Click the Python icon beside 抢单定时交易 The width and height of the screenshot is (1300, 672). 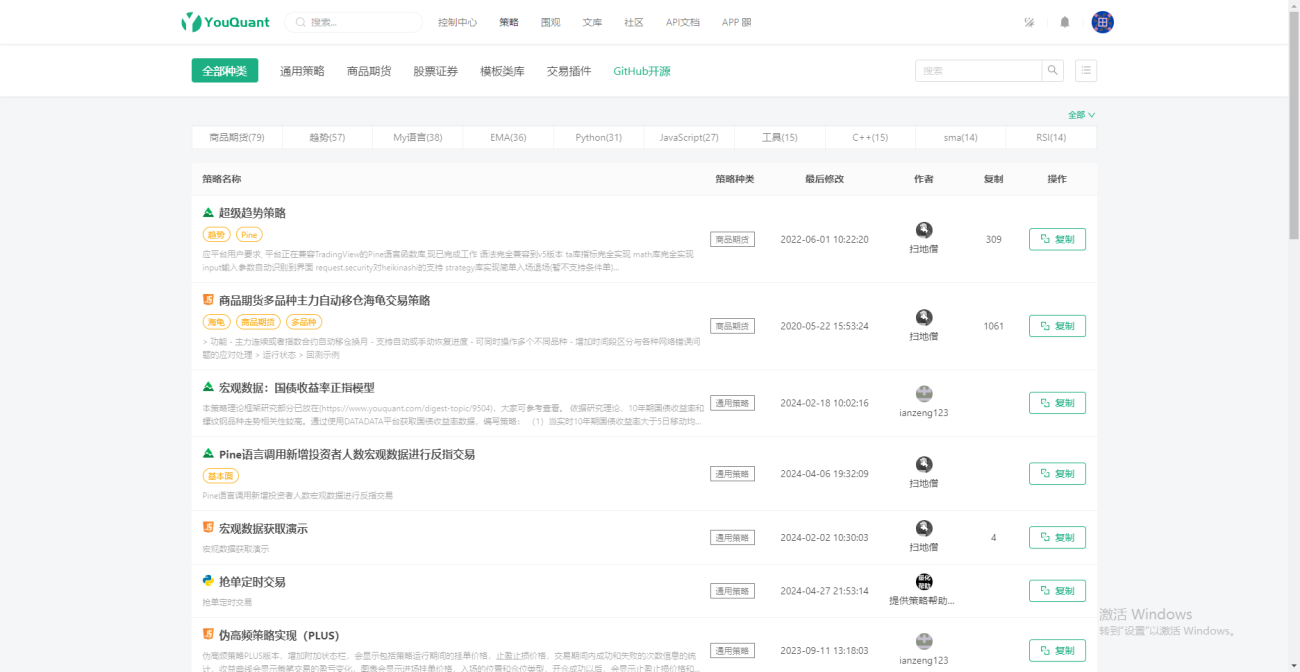(x=208, y=581)
